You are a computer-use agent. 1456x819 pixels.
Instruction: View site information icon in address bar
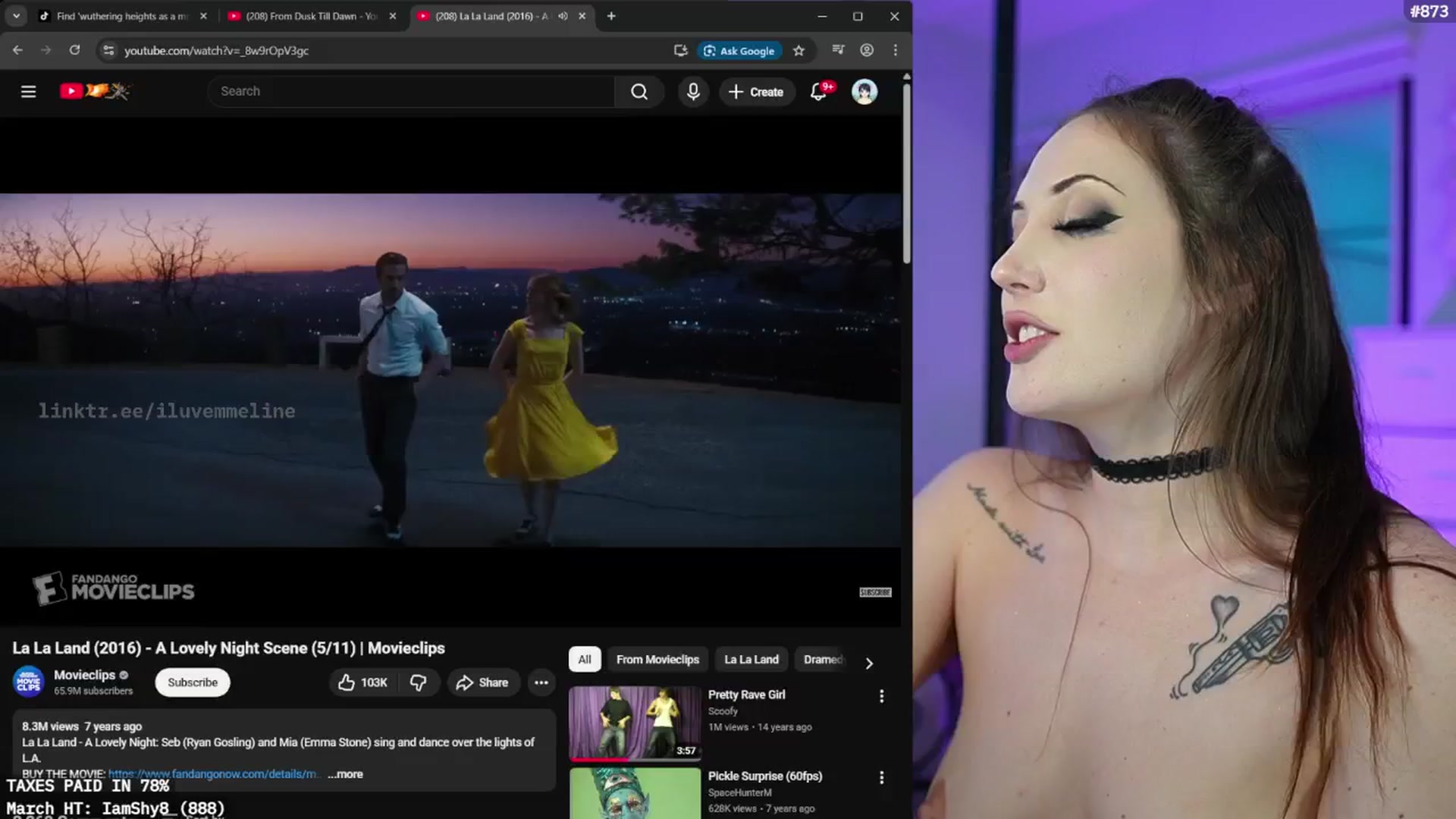tap(109, 50)
